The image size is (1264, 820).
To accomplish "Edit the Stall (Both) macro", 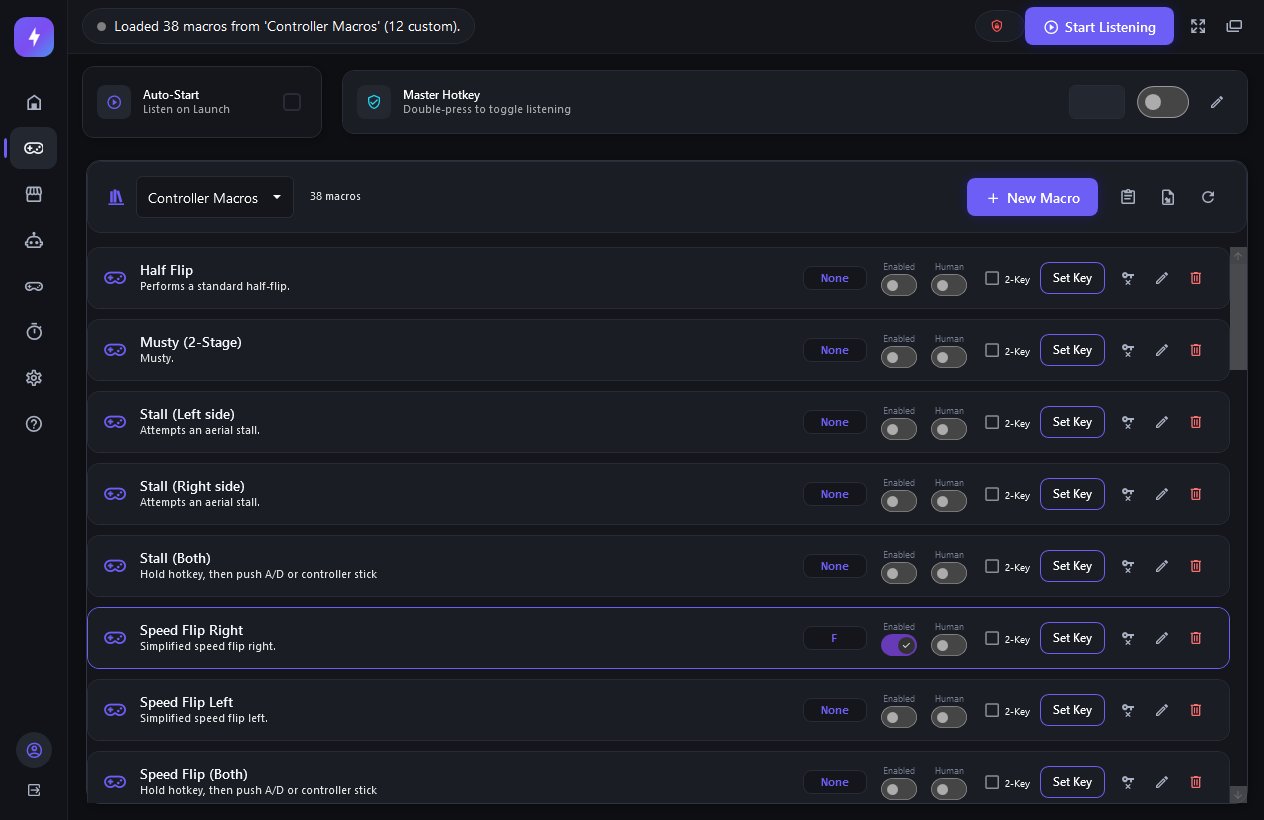I will pyautogui.click(x=1162, y=566).
